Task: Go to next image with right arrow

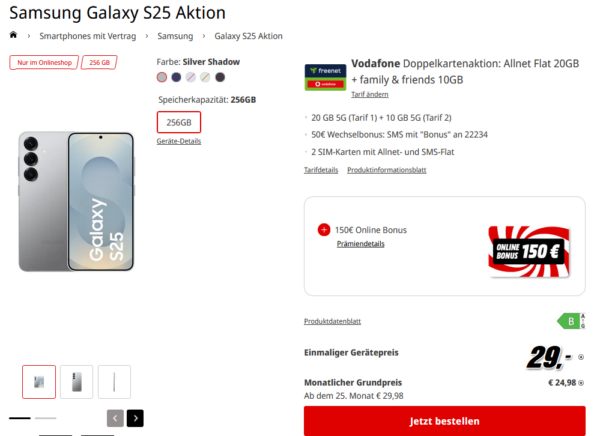Action: [135, 418]
